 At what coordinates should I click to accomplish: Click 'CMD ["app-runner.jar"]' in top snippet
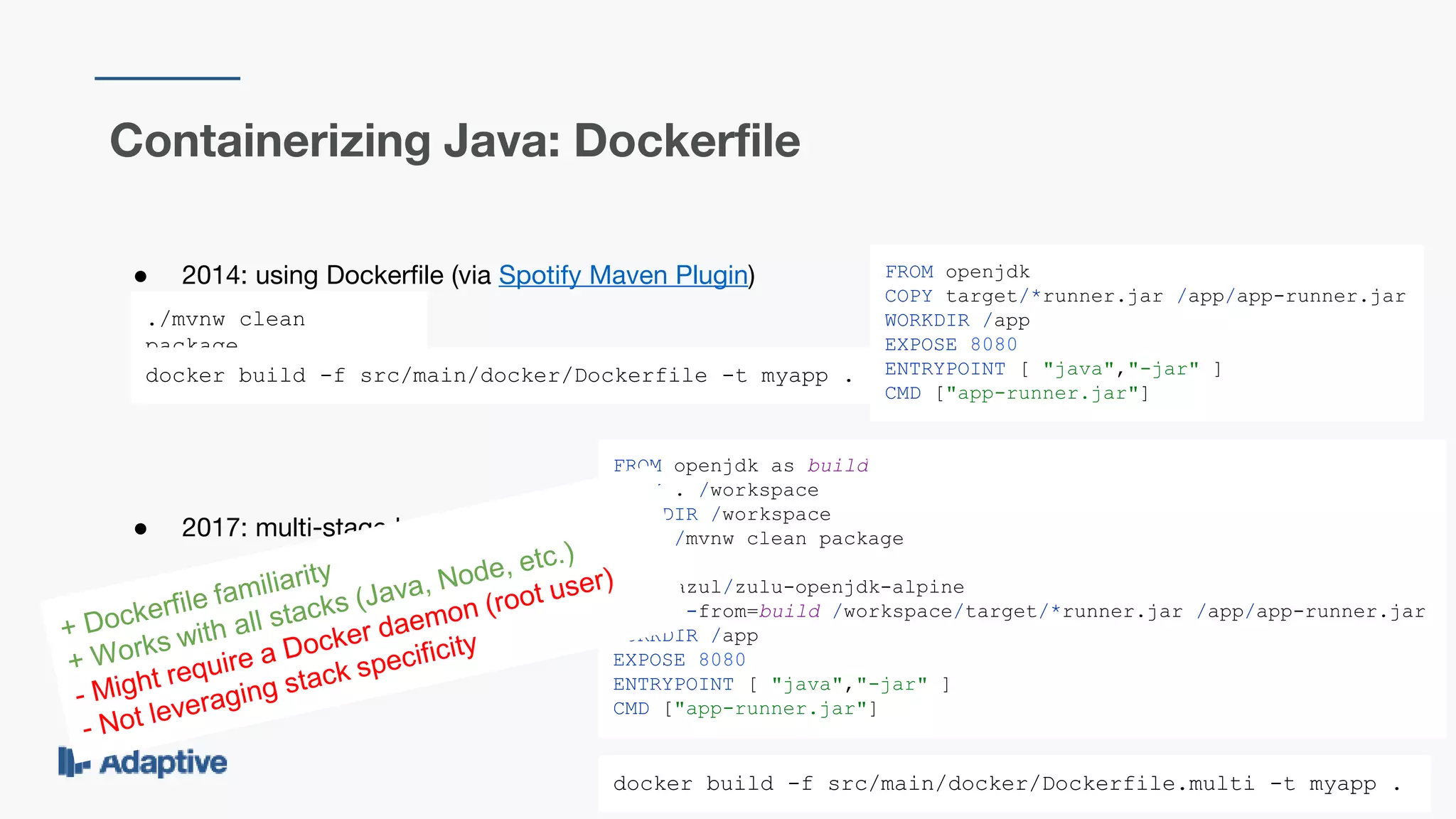(1017, 393)
